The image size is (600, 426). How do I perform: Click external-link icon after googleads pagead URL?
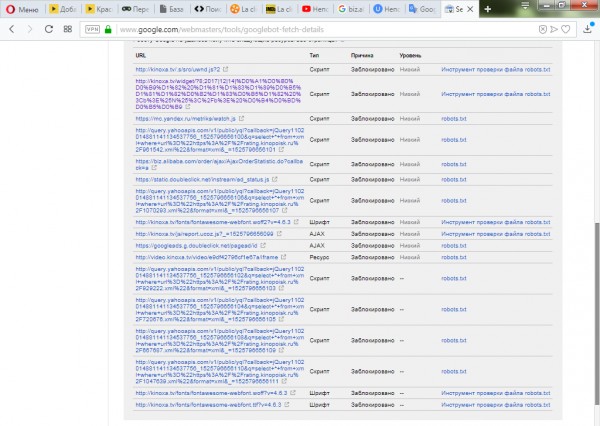263,245
